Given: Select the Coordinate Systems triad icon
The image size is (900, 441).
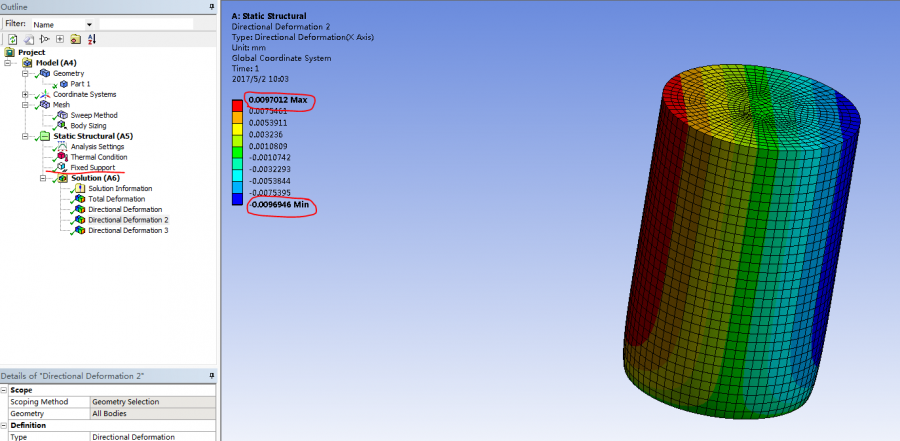Looking at the screenshot, I should point(45,94).
